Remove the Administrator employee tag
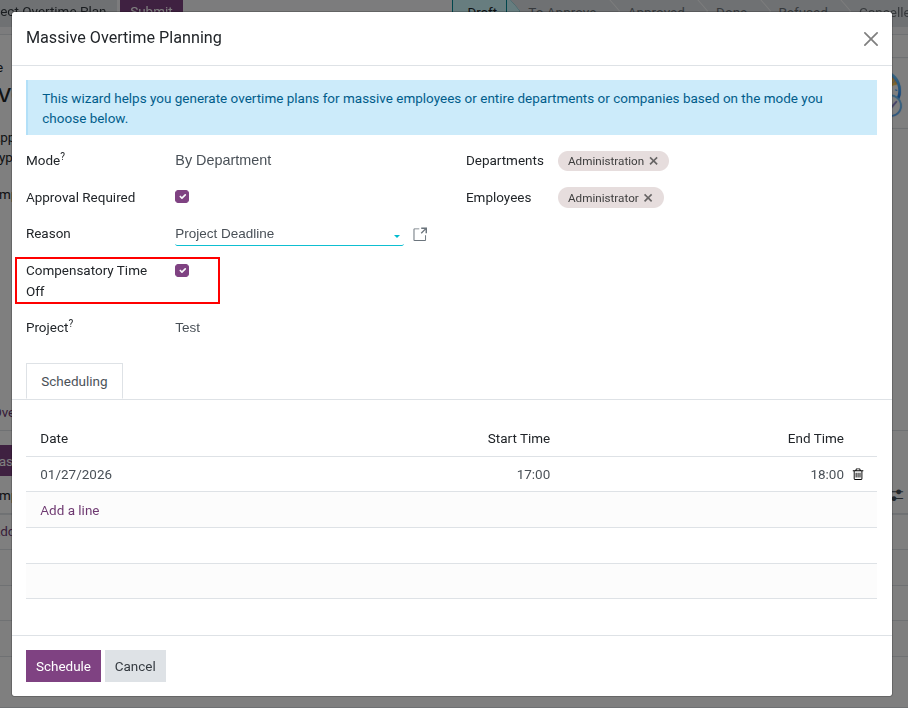 point(650,197)
